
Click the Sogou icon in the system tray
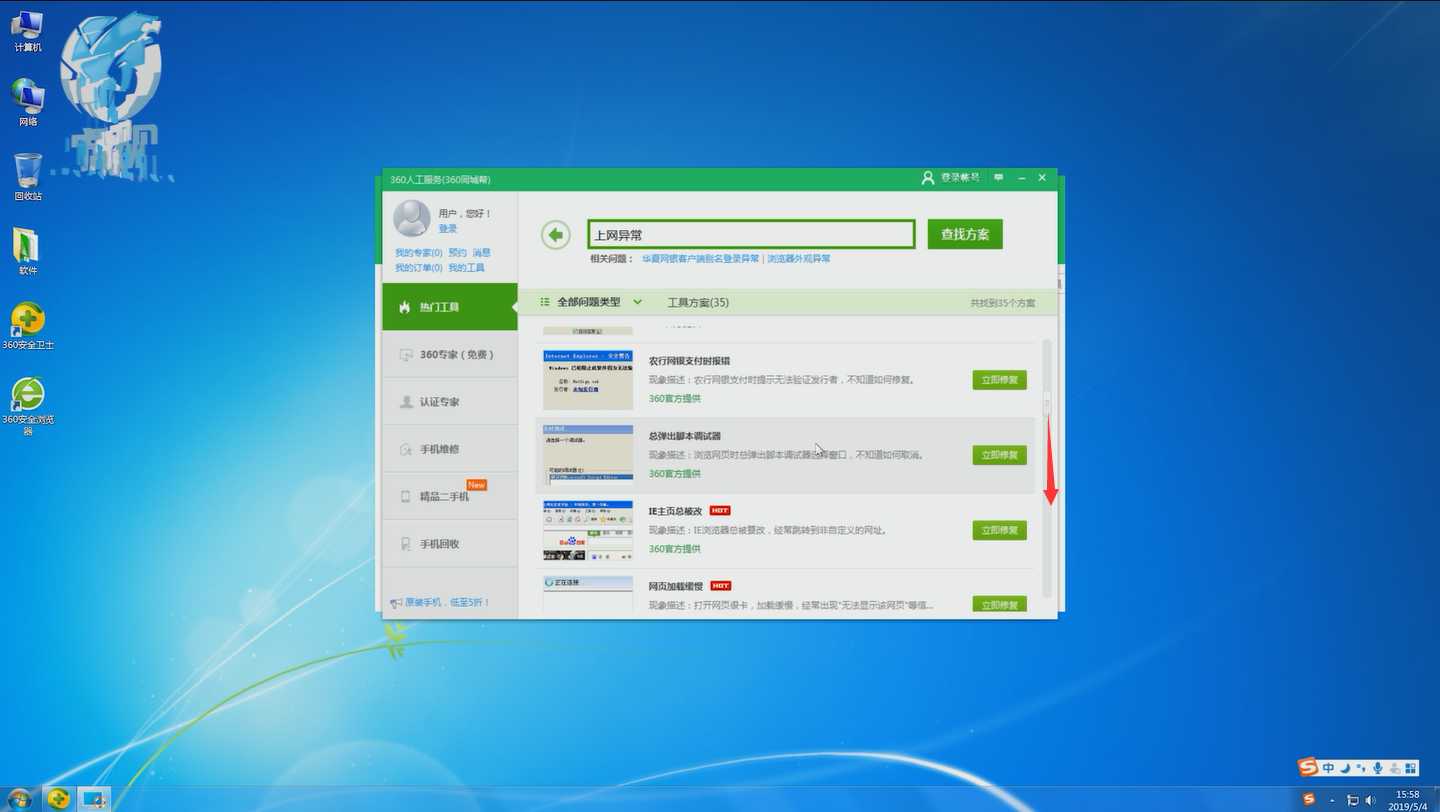tap(1310, 799)
